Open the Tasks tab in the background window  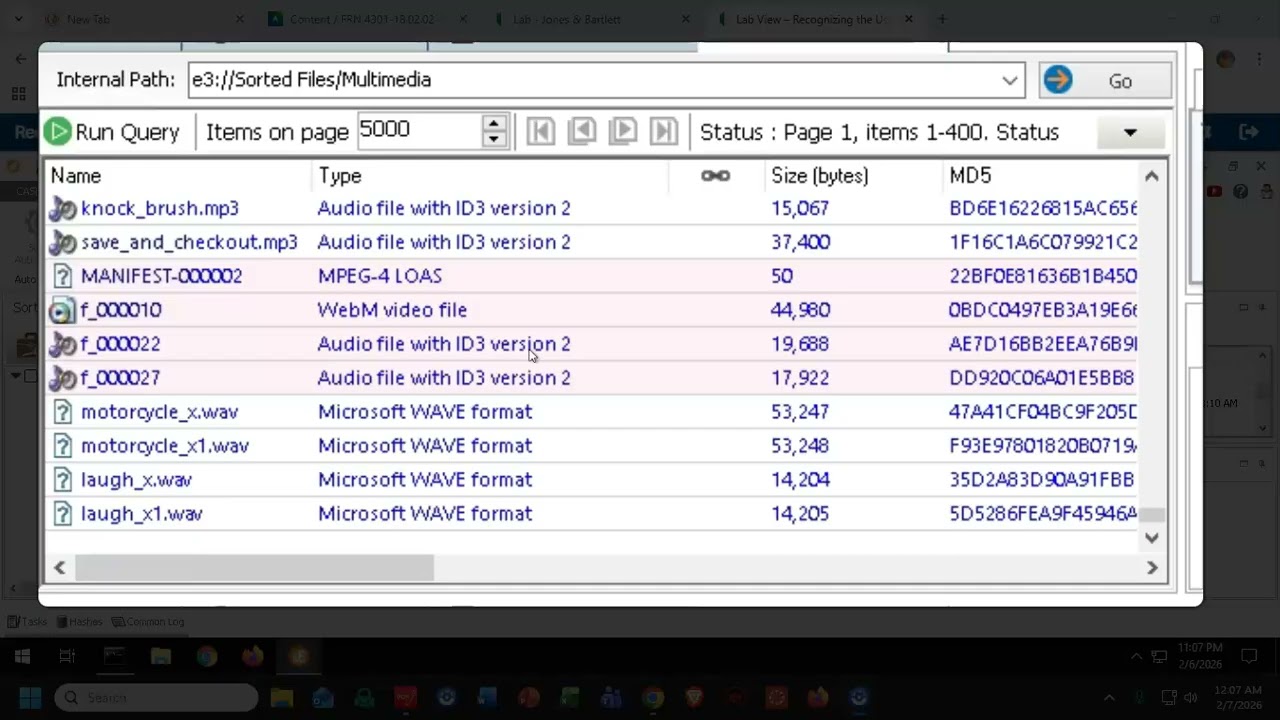[28, 621]
